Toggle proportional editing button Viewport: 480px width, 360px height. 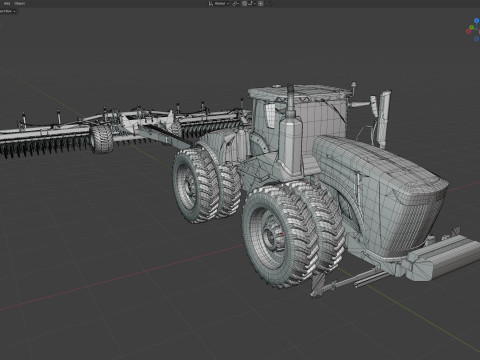pos(261,4)
